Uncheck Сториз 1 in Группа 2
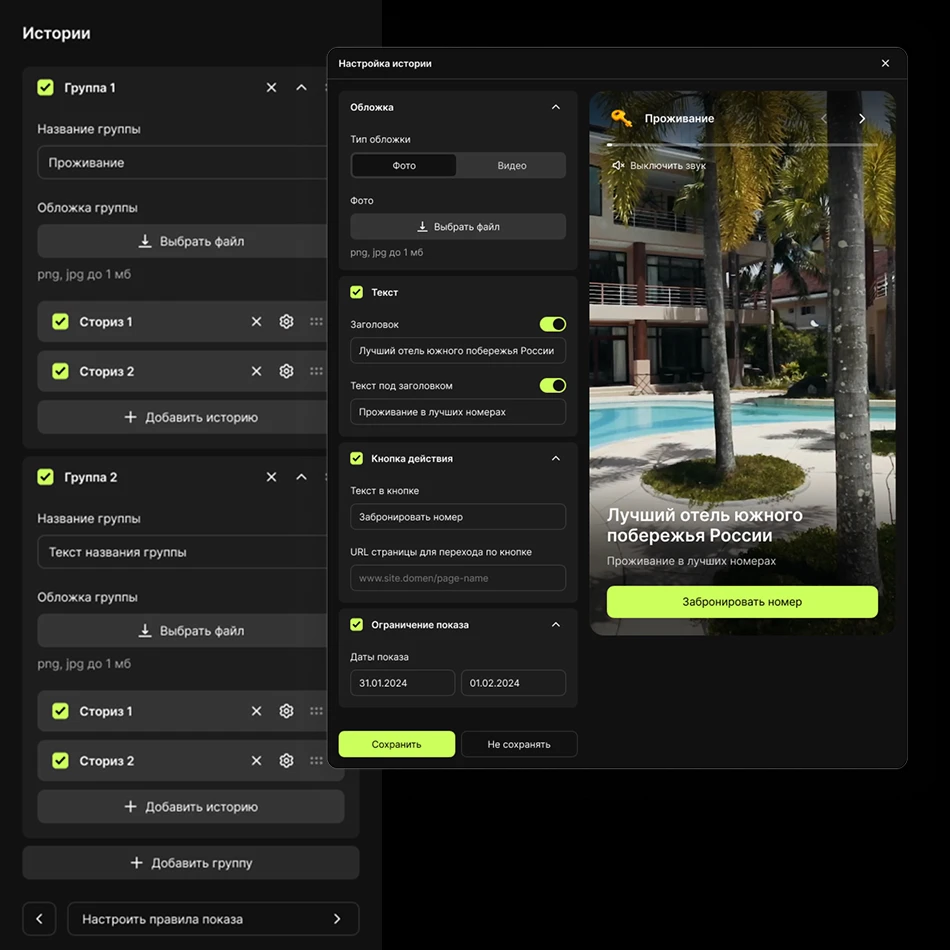This screenshot has width=950, height=950. pos(60,711)
